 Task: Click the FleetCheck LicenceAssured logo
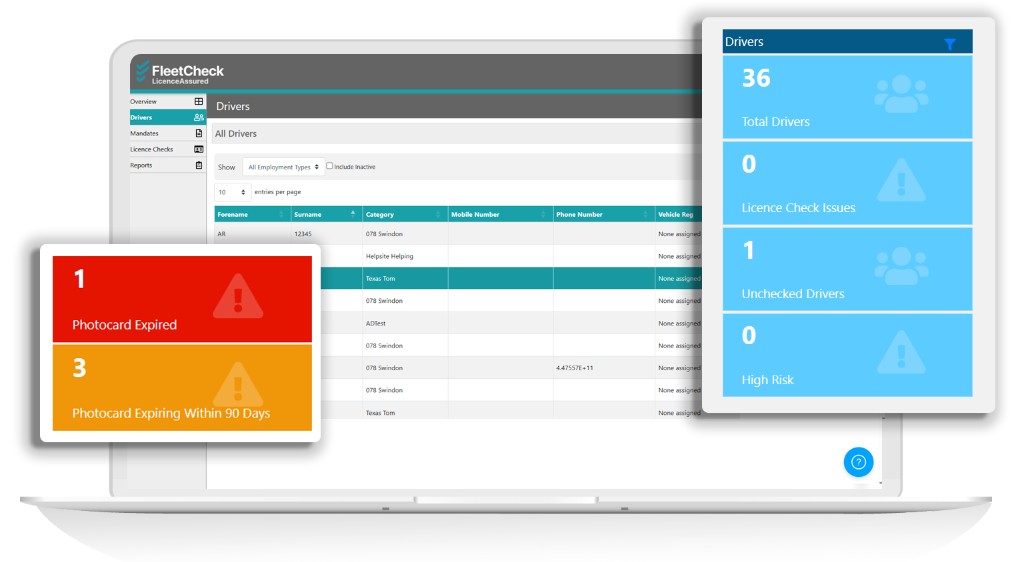180,73
